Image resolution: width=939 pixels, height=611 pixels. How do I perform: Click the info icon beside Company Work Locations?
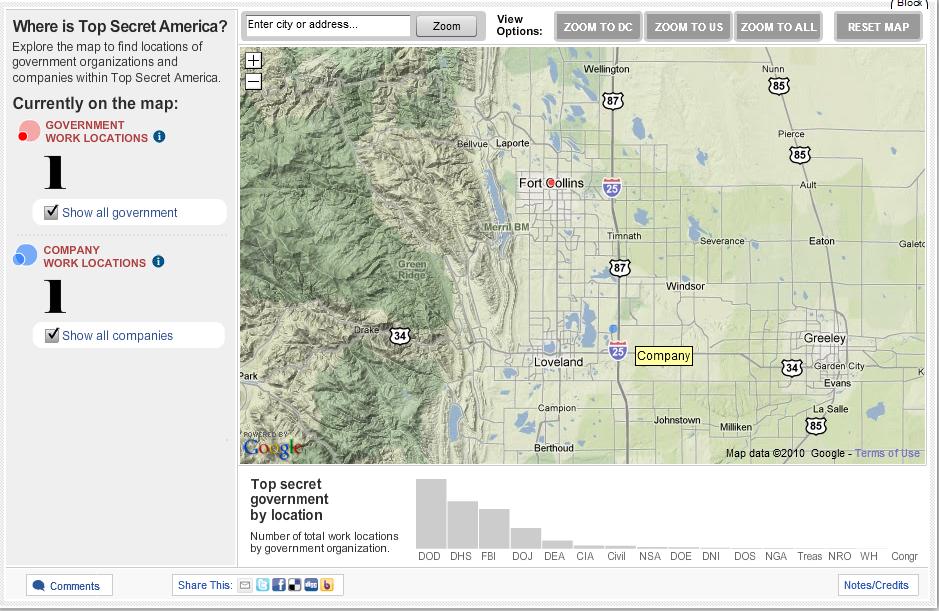[158, 262]
